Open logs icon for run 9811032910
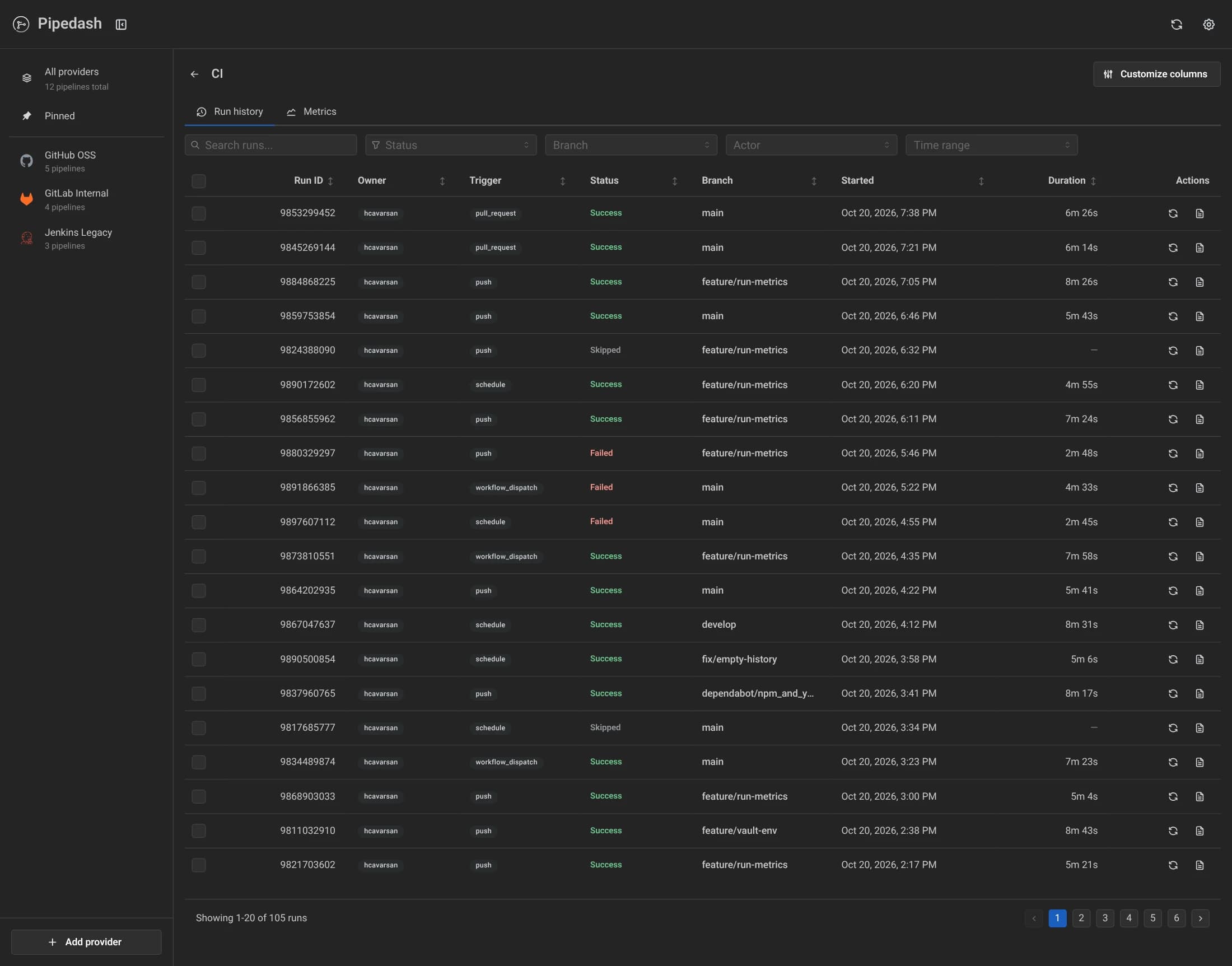 1200,831
